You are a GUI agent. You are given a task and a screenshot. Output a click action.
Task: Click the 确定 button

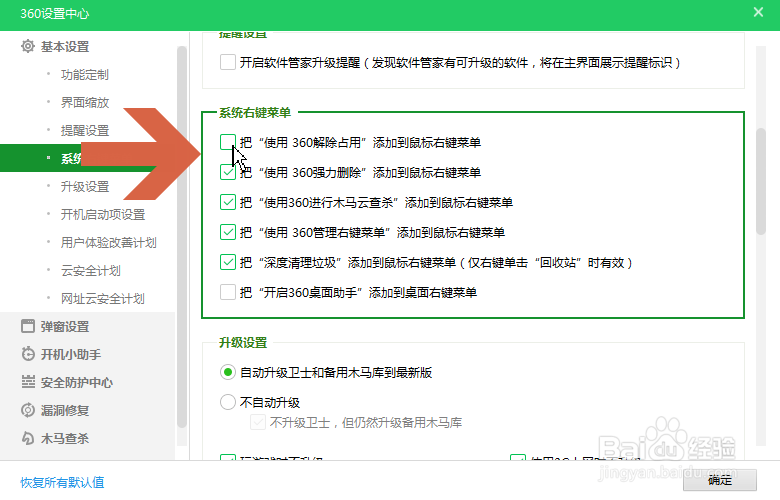(x=720, y=480)
